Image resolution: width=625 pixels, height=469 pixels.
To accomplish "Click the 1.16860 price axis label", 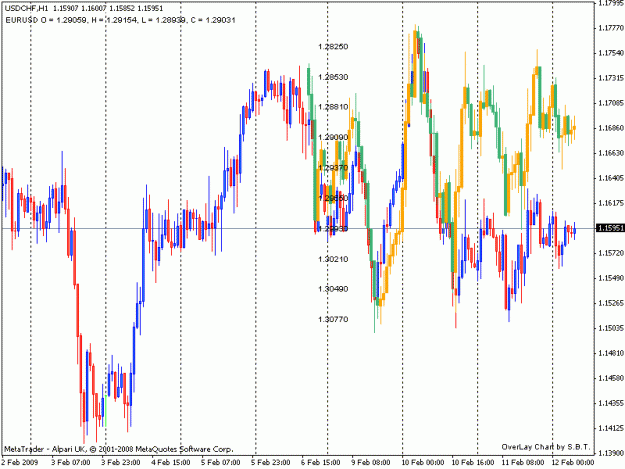I will [x=611, y=128].
